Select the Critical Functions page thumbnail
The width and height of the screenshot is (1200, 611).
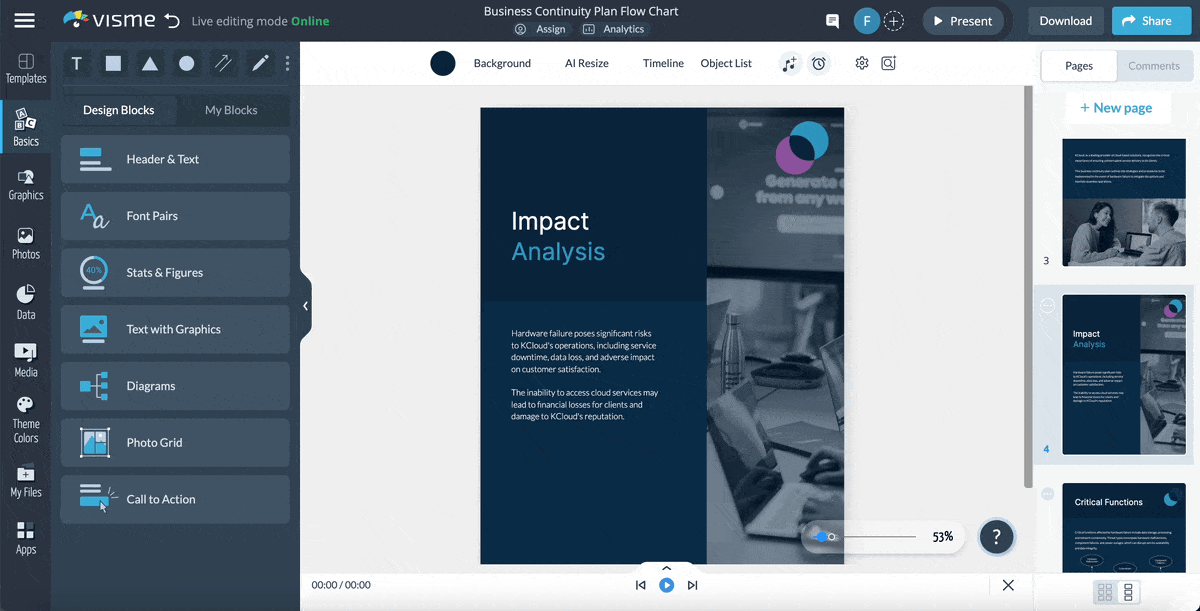[1123, 527]
